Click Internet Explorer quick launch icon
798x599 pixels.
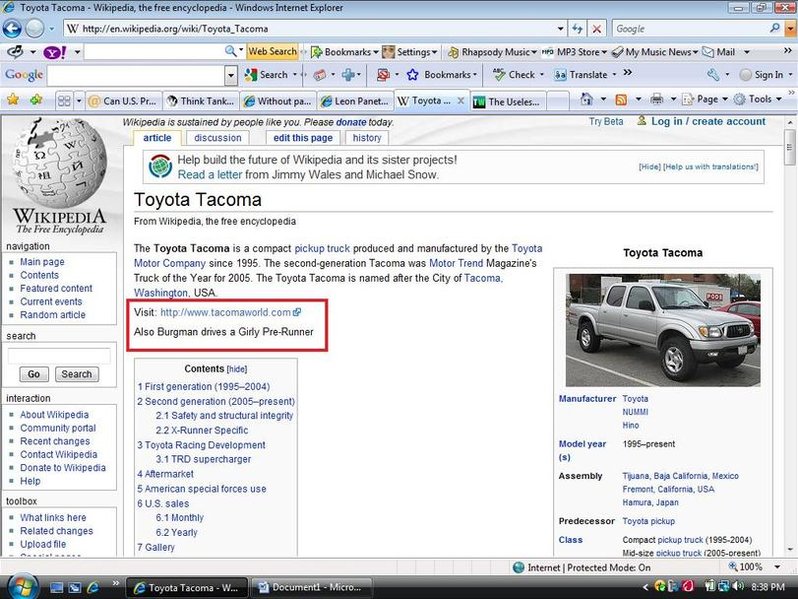pos(93,587)
